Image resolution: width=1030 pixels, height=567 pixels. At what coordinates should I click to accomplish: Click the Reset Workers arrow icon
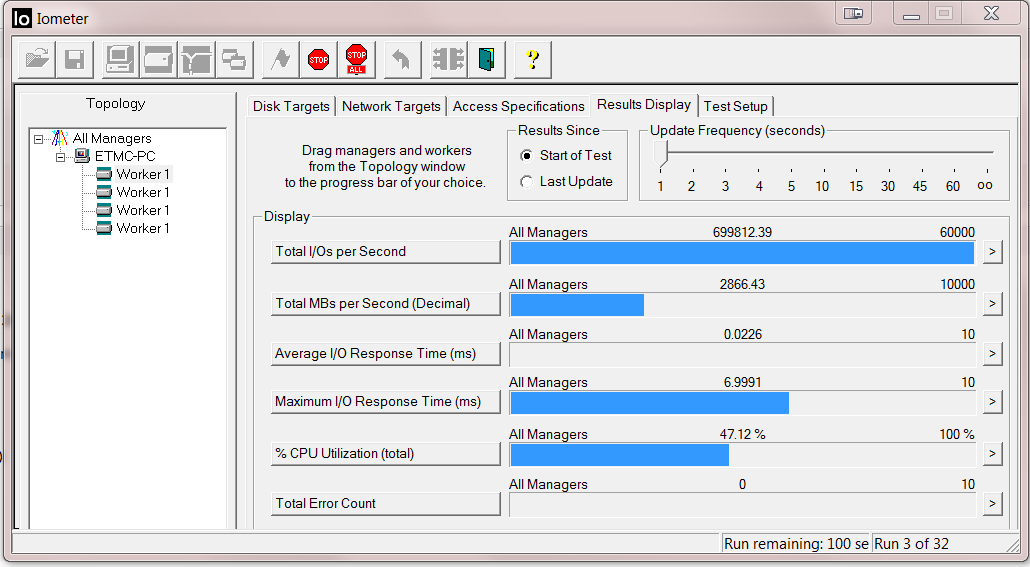pyautogui.click(x=401, y=60)
